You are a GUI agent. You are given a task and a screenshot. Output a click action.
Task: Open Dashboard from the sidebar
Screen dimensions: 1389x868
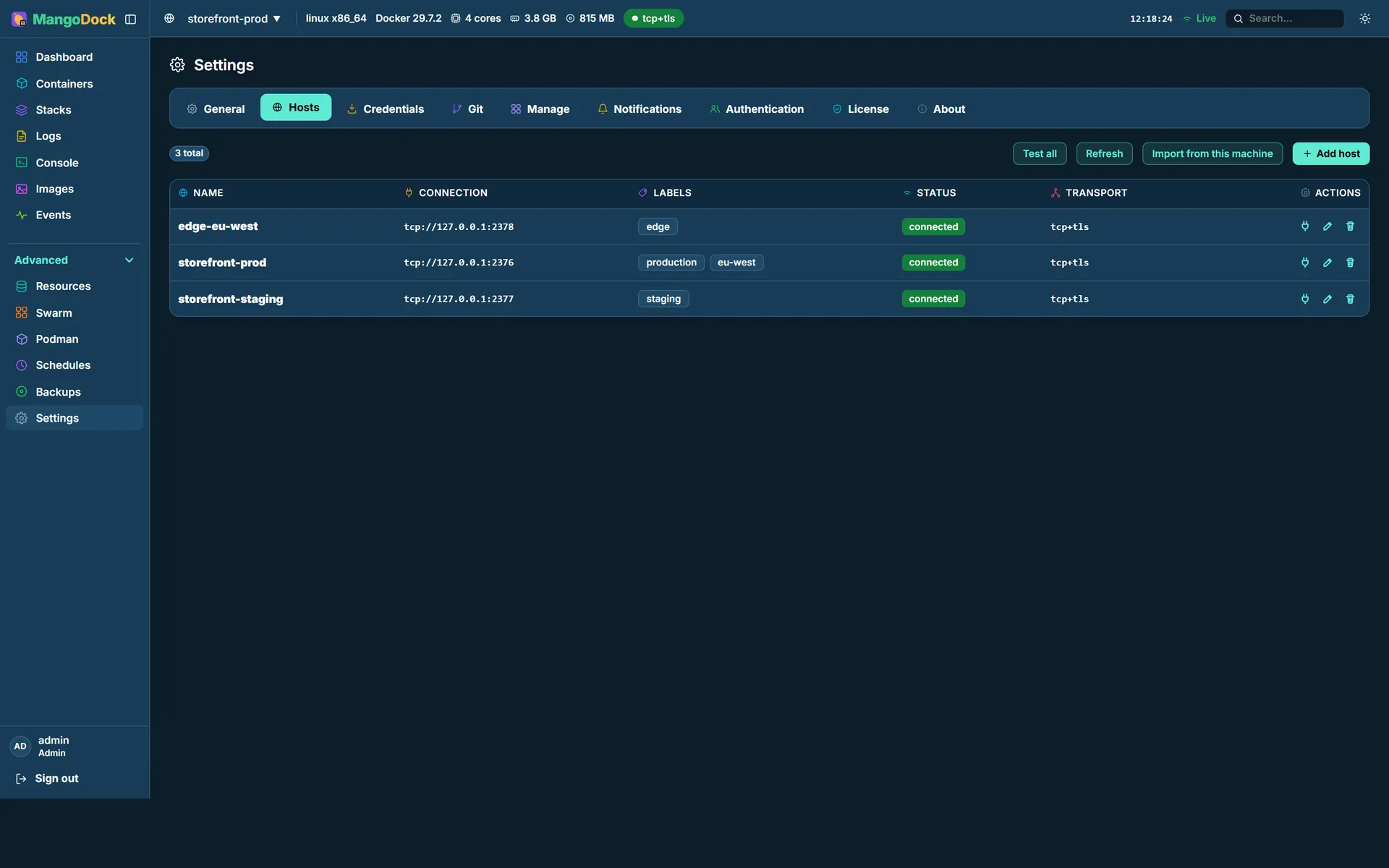pos(75,57)
